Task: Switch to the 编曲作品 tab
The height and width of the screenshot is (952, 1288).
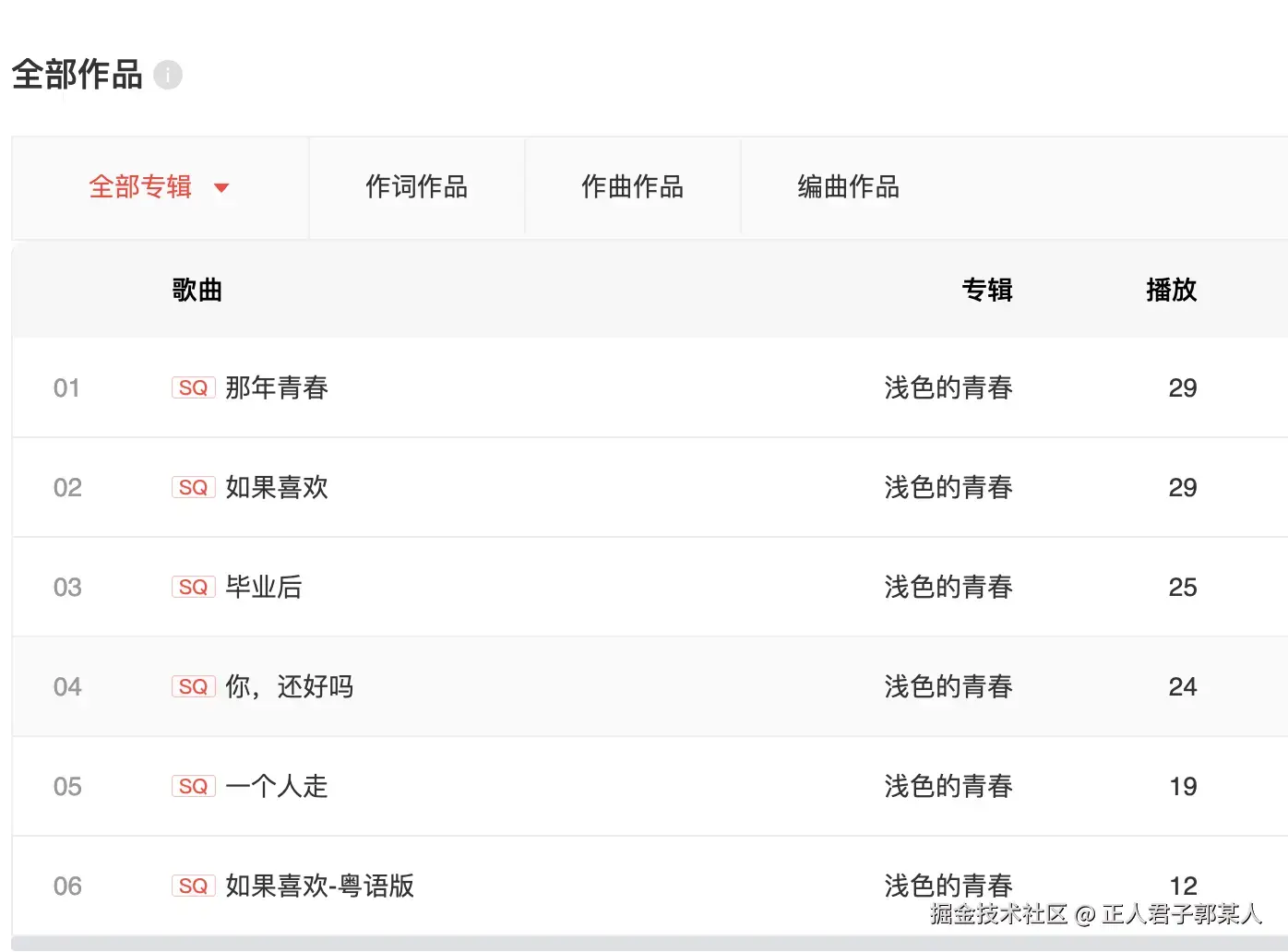Action: coord(848,187)
